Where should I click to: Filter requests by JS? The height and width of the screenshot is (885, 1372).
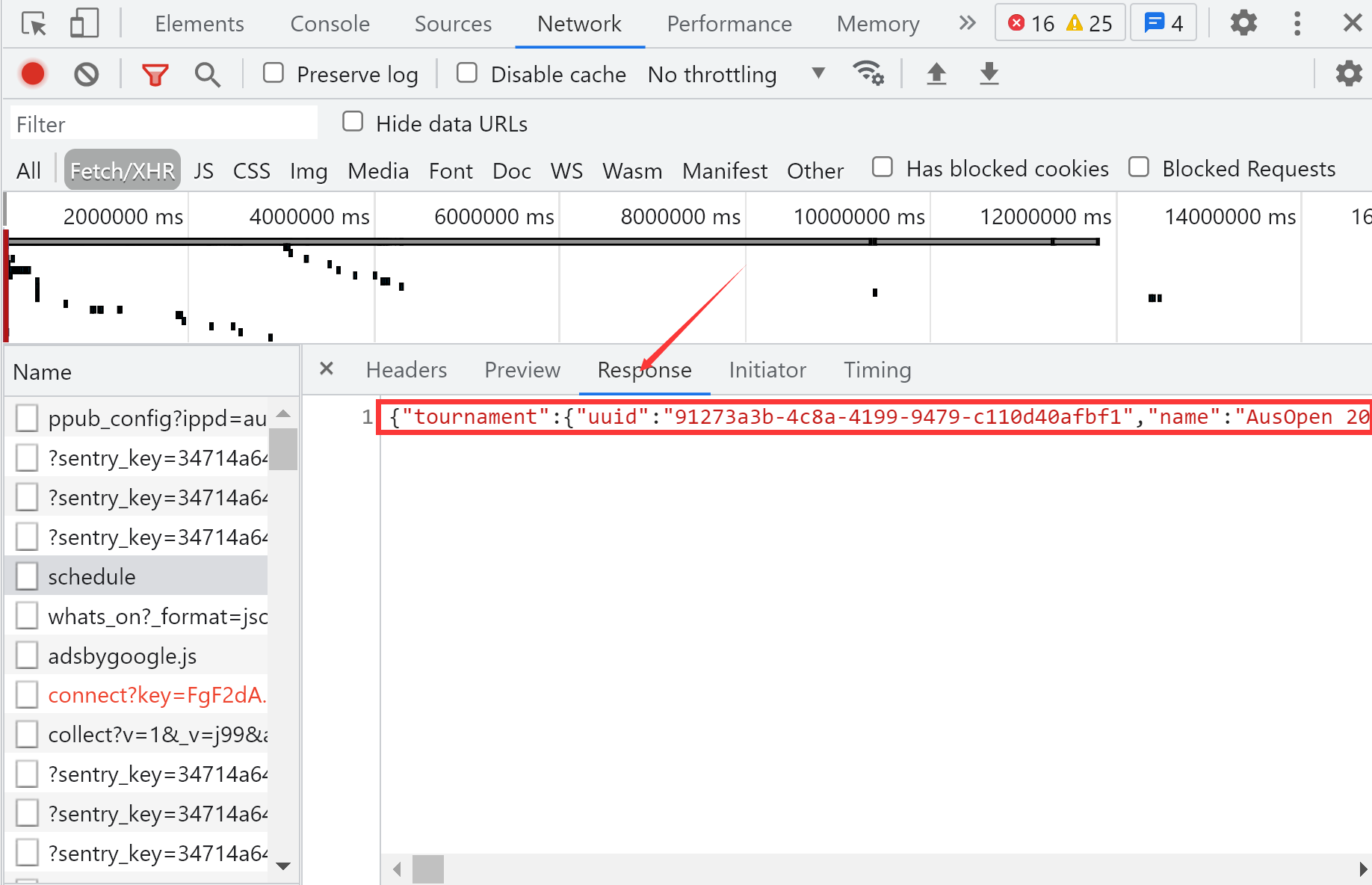204,170
